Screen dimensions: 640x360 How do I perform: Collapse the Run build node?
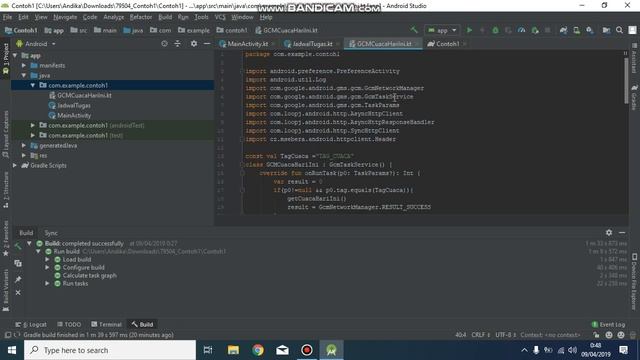[x=38, y=251]
